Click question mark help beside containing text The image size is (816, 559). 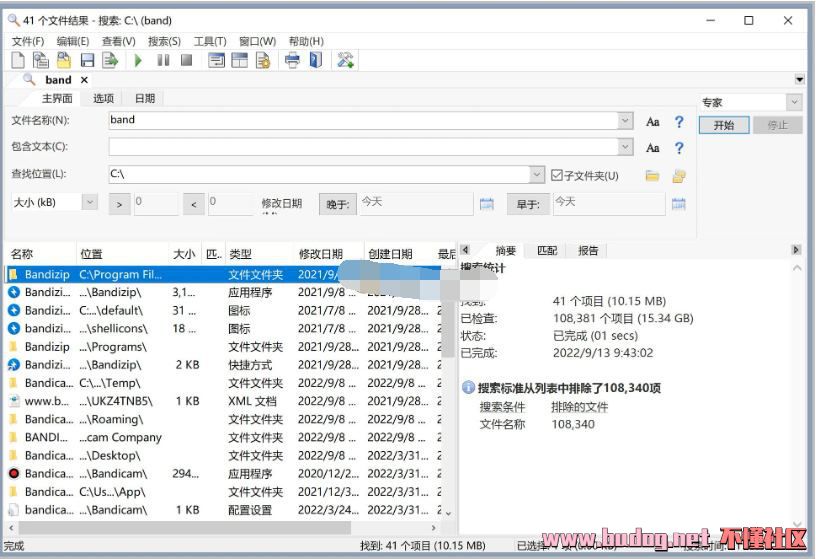679,148
